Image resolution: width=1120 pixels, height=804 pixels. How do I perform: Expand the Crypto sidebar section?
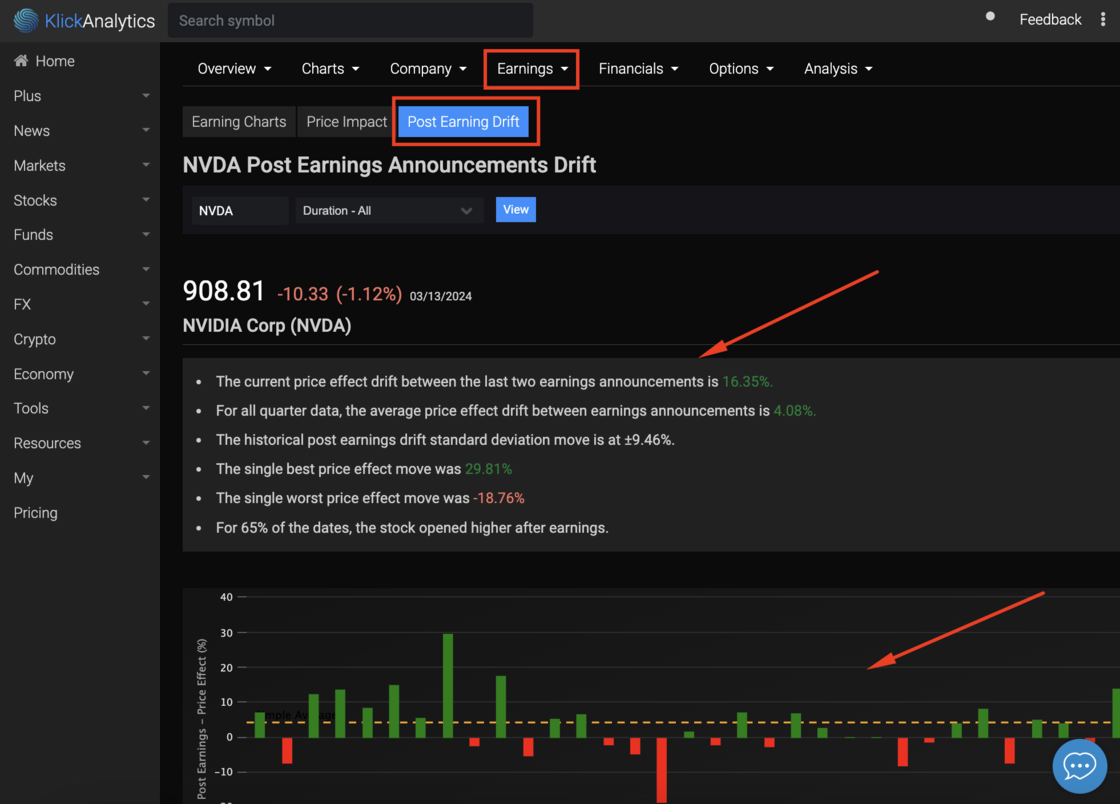80,339
